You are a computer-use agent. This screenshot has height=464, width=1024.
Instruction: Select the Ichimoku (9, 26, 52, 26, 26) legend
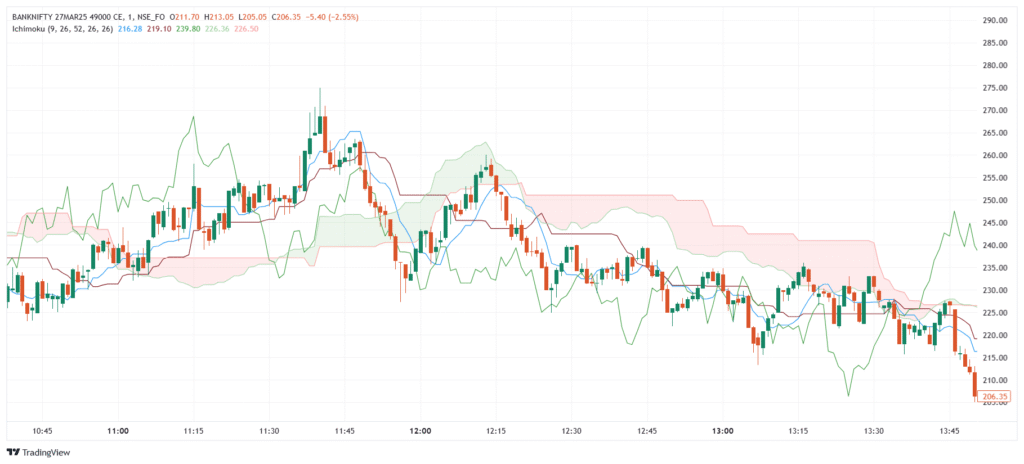pos(60,29)
